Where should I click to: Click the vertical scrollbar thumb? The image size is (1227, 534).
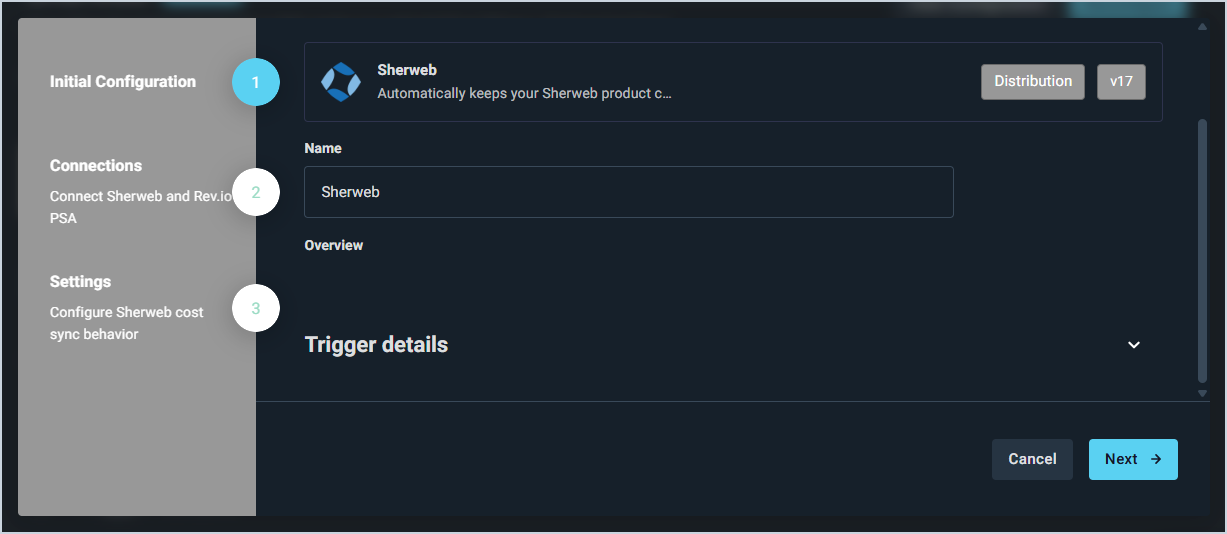point(1202,250)
